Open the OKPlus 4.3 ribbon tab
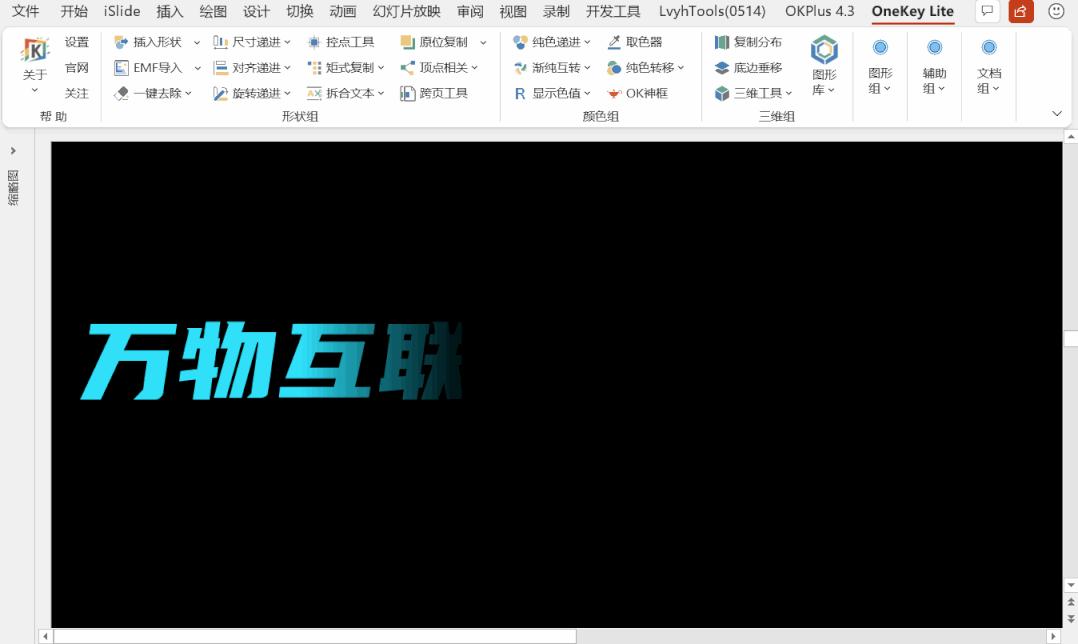Viewport: 1078px width, 644px height. click(819, 12)
